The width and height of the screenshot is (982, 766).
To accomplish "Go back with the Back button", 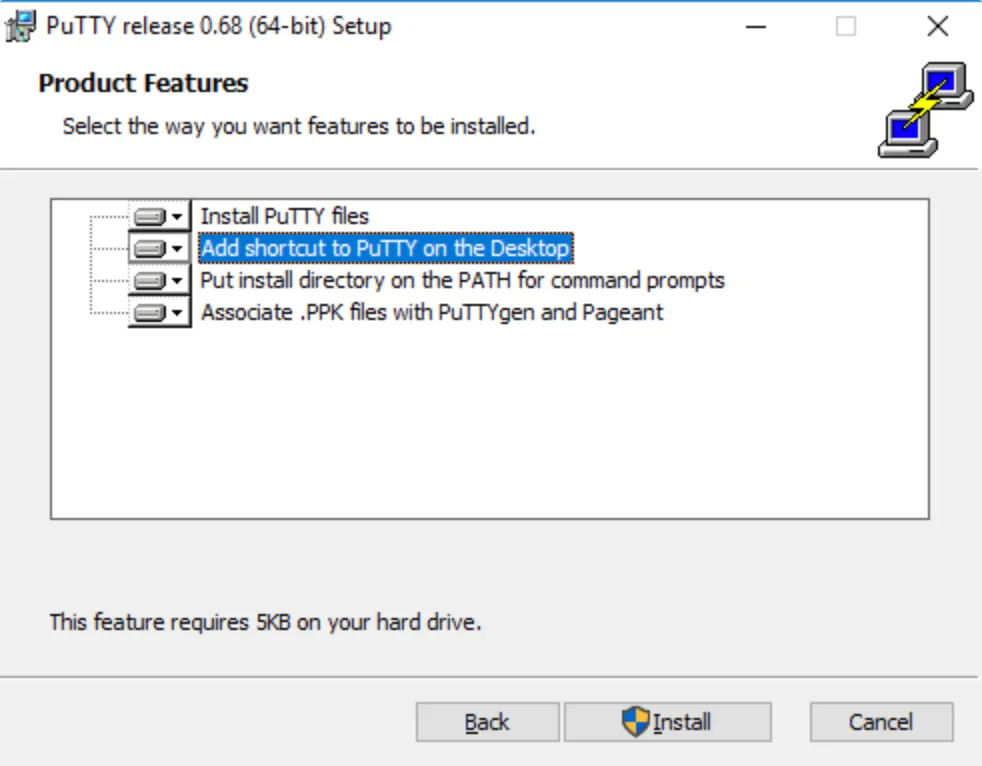I will [x=487, y=722].
